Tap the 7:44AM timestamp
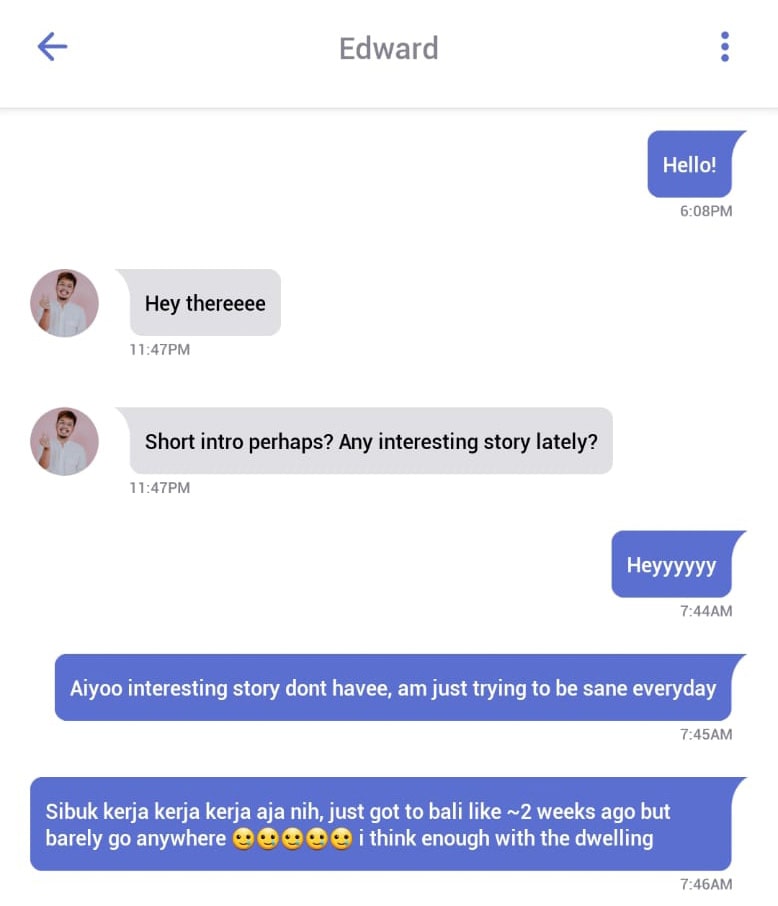 click(x=706, y=611)
